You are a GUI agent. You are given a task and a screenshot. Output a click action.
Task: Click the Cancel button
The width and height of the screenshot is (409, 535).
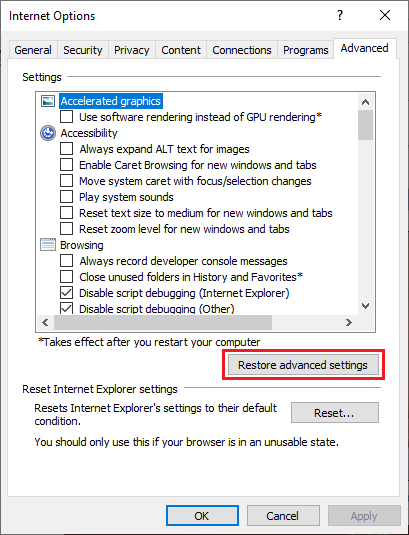tap(283, 516)
